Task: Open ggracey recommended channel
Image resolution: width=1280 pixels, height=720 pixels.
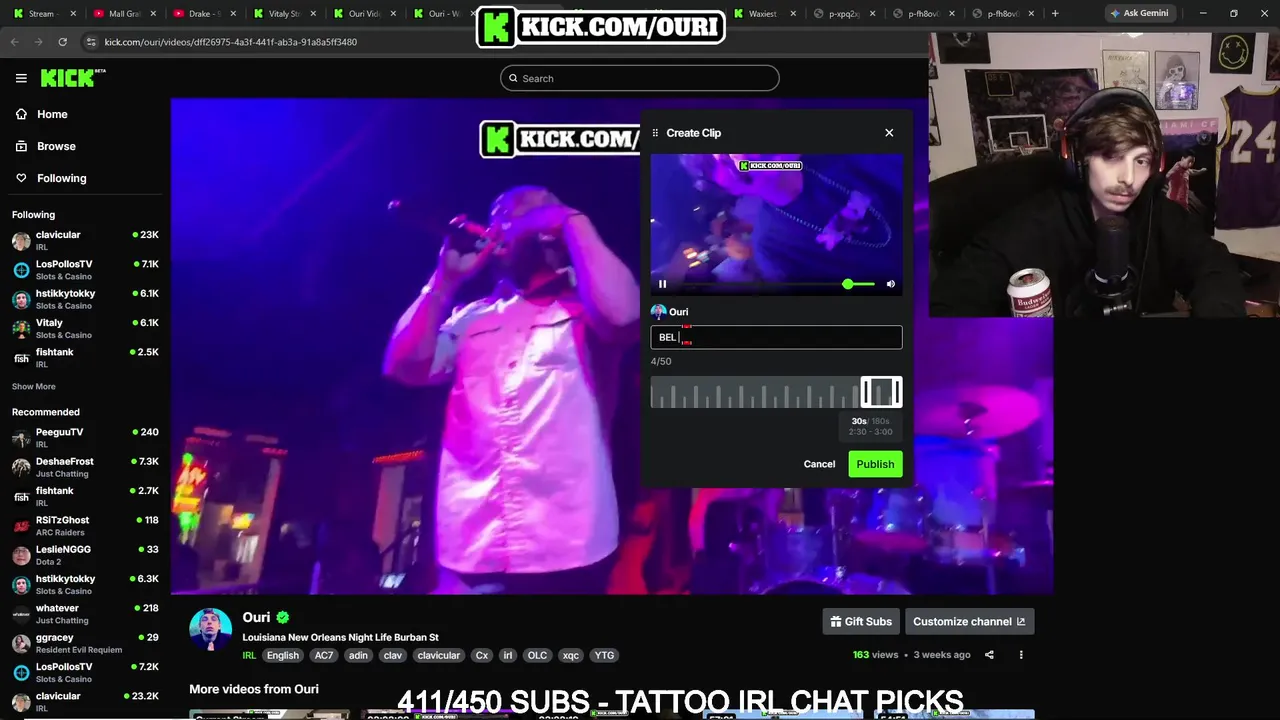Action: [86, 643]
